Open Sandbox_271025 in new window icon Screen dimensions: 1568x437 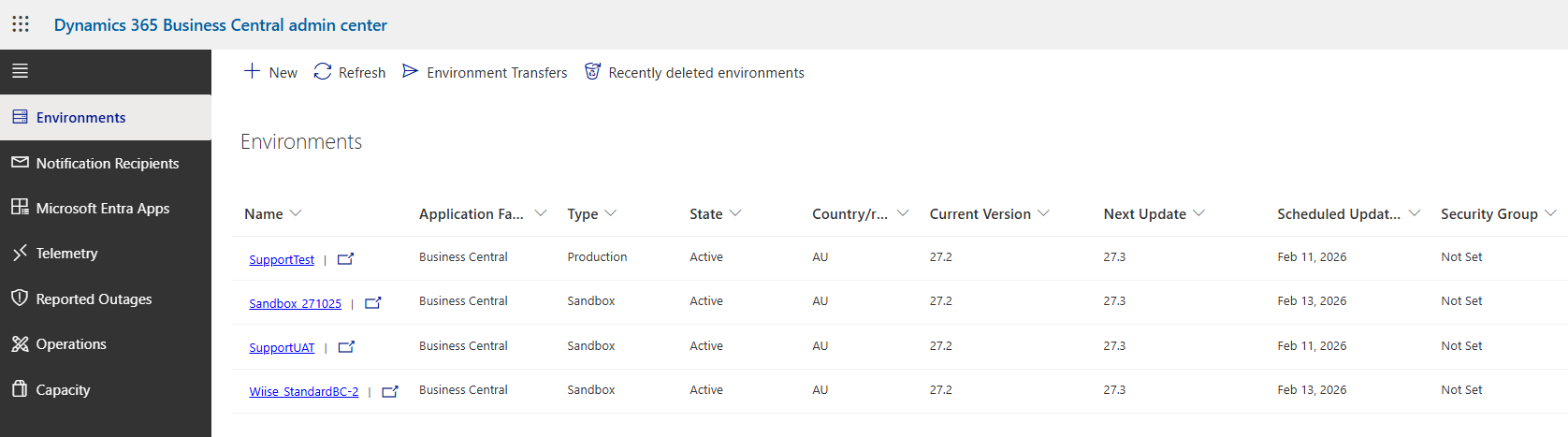[x=372, y=303]
